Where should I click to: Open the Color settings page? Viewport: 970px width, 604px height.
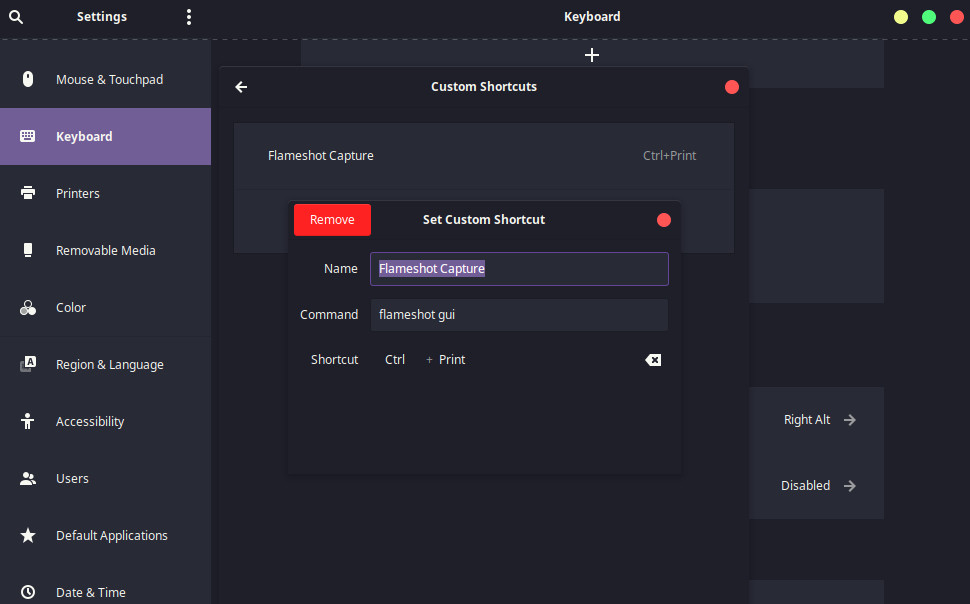[105, 308]
